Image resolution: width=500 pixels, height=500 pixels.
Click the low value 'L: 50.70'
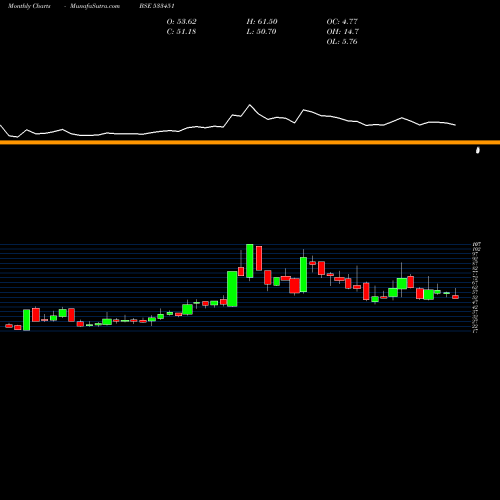[x=261, y=32]
